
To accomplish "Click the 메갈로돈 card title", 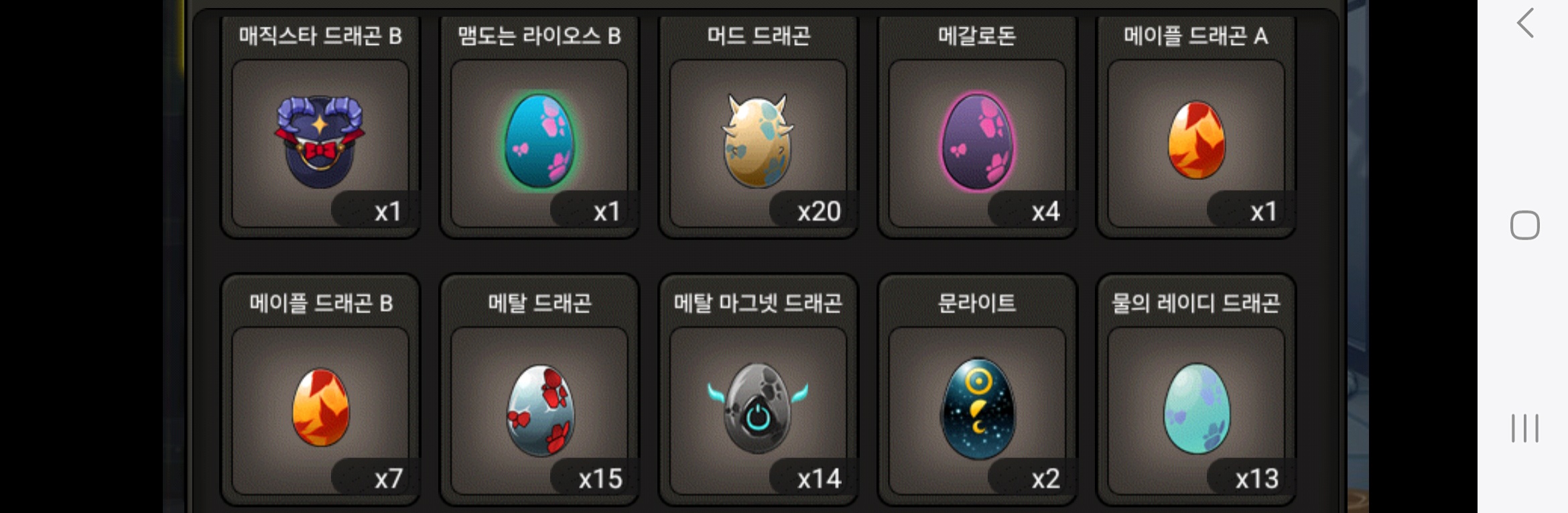I will pyautogui.click(x=977, y=36).
